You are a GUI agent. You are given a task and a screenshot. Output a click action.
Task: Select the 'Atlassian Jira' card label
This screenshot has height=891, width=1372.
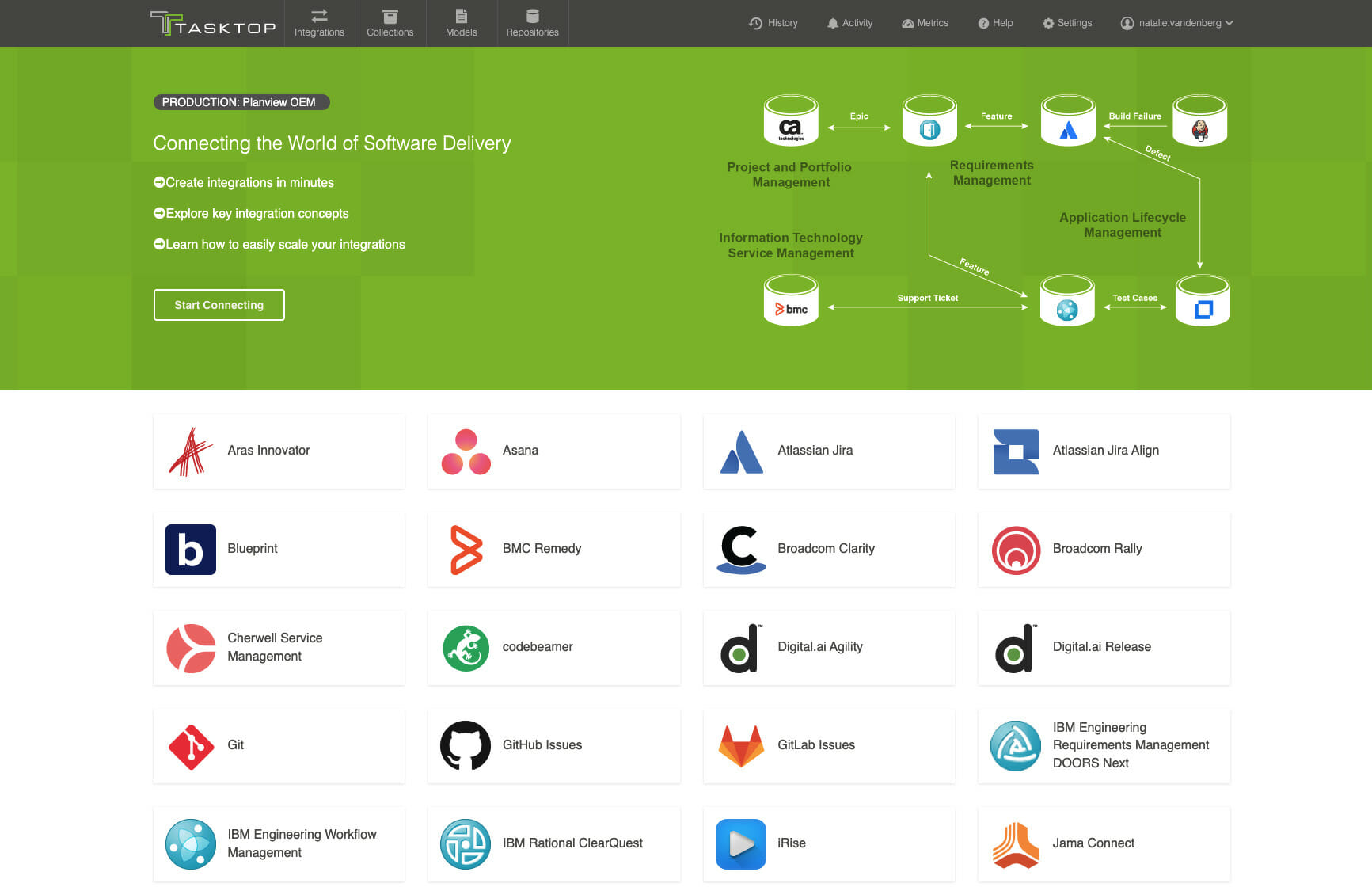pos(815,451)
